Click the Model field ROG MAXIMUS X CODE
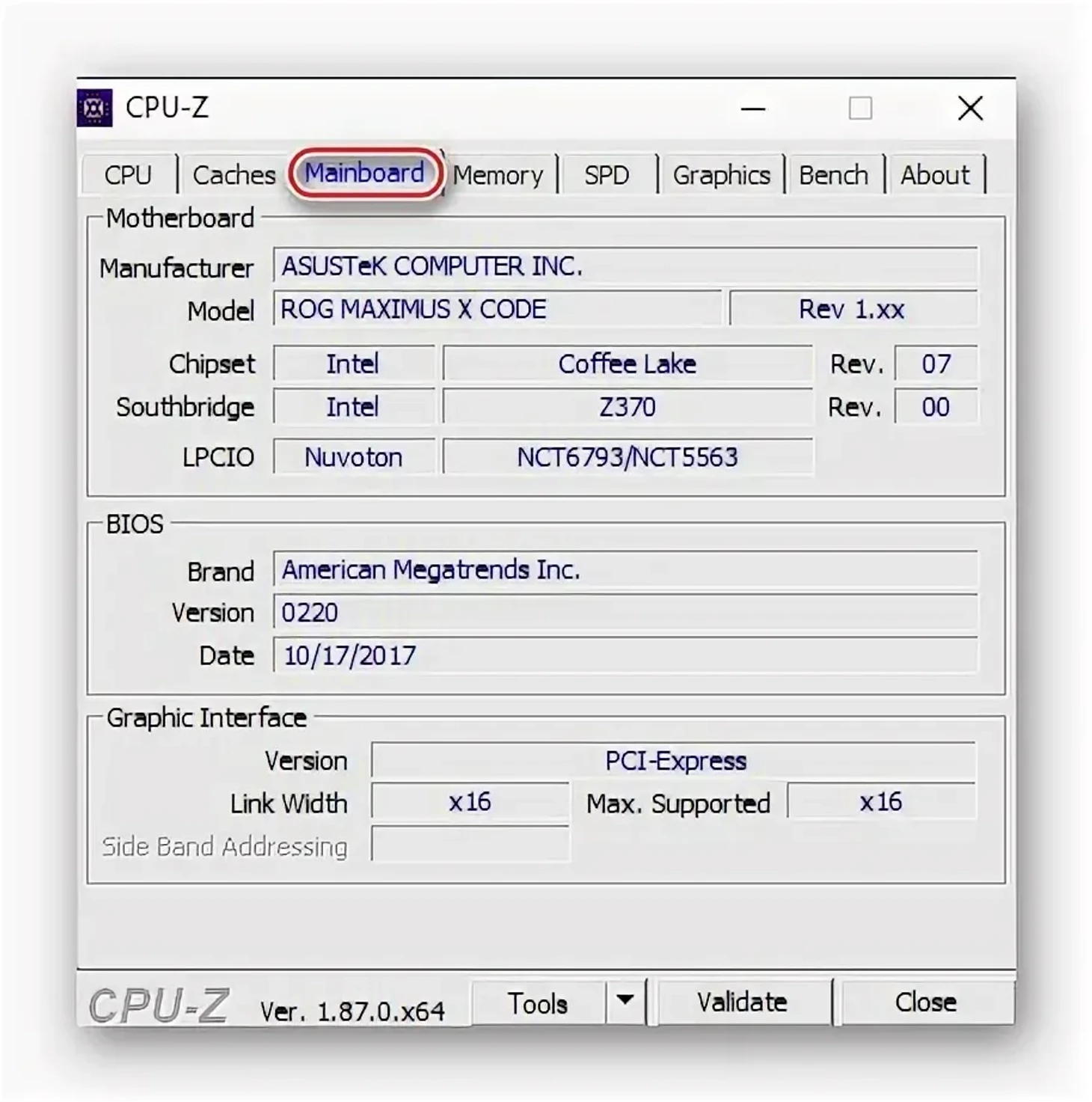1092x1102 pixels. coord(497,309)
